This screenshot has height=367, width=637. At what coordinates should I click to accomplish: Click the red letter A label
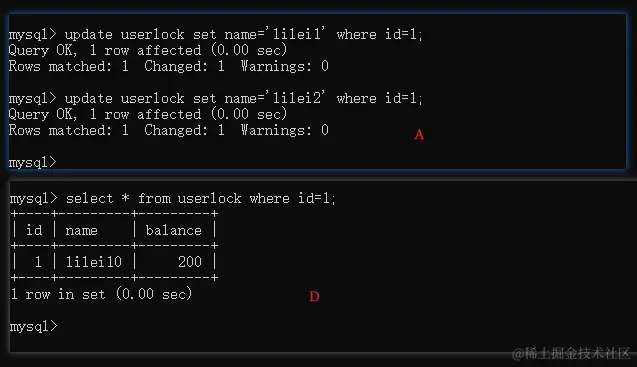[x=419, y=135]
